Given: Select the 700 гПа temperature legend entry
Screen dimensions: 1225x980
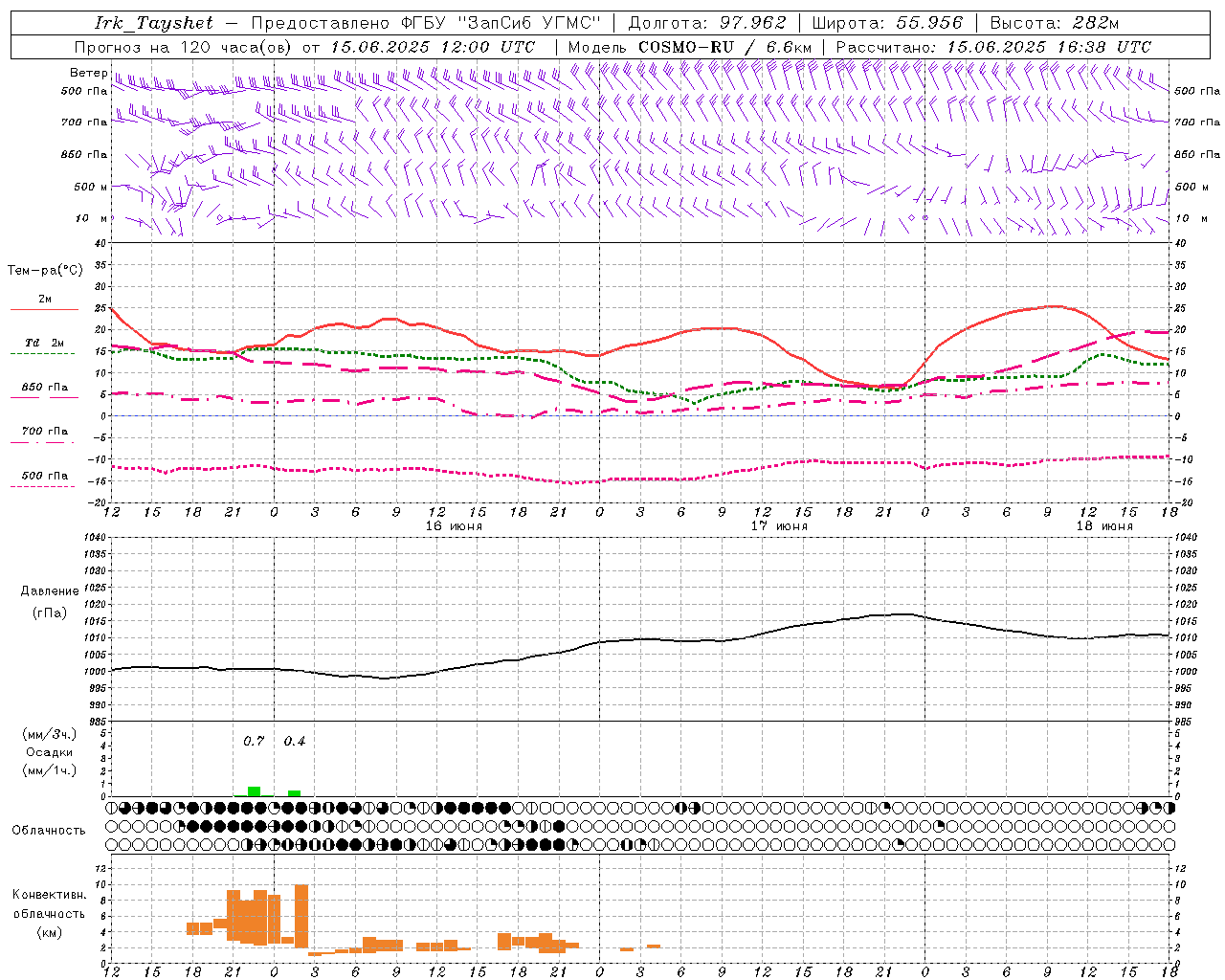Looking at the screenshot, I should [44, 431].
